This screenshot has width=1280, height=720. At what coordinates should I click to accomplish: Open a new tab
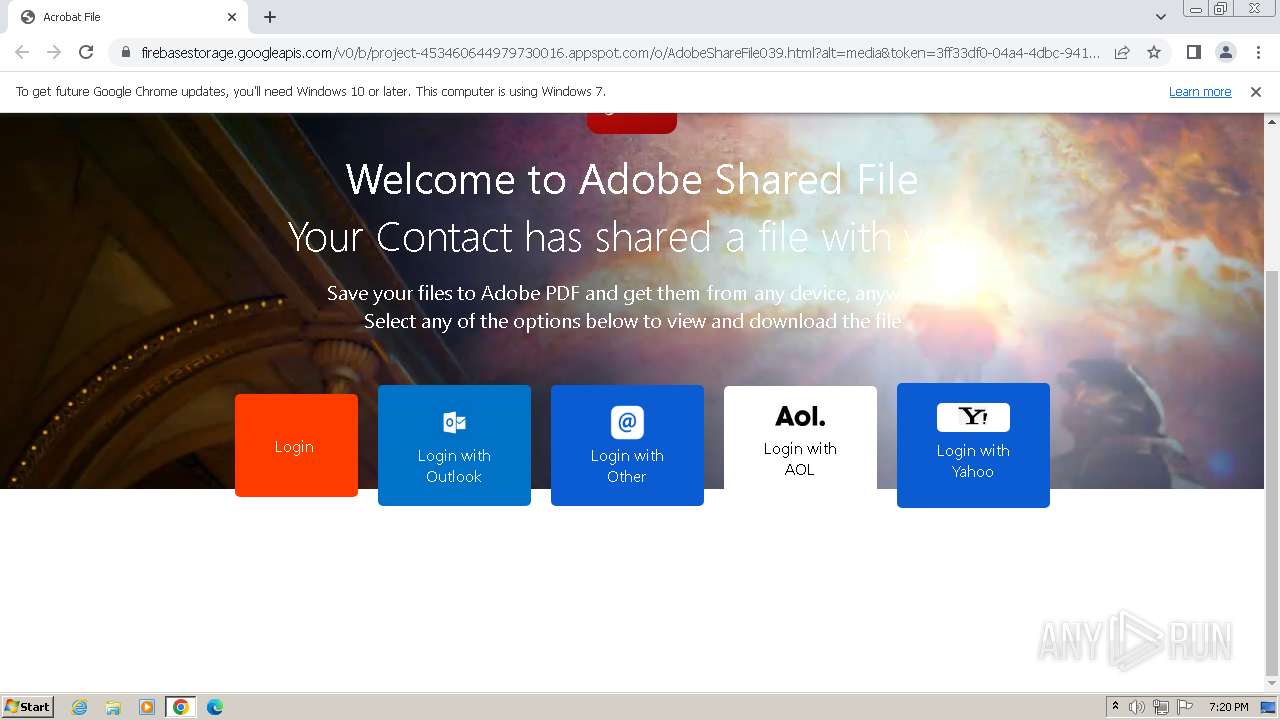click(270, 17)
